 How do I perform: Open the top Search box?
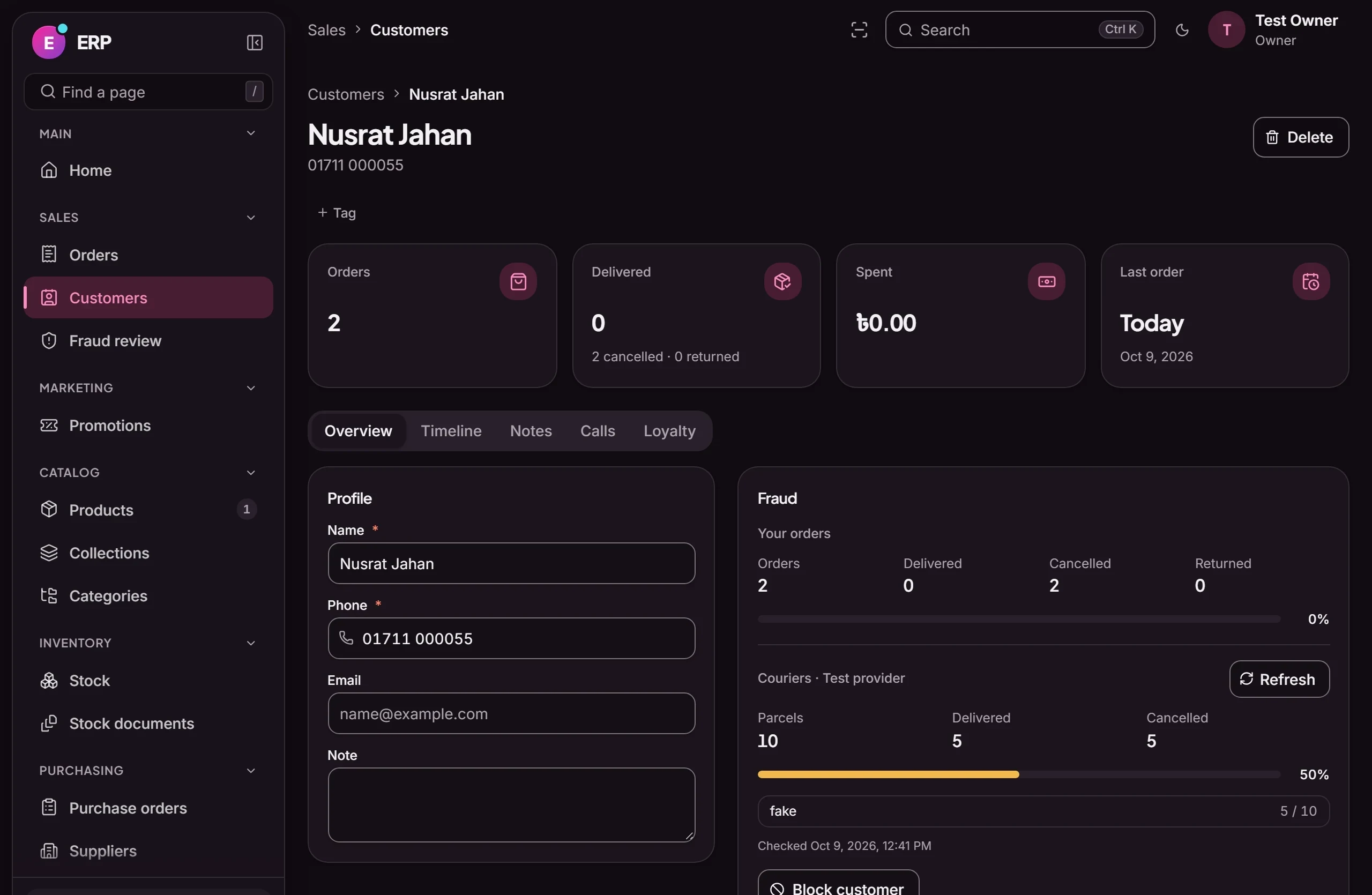(1020, 30)
